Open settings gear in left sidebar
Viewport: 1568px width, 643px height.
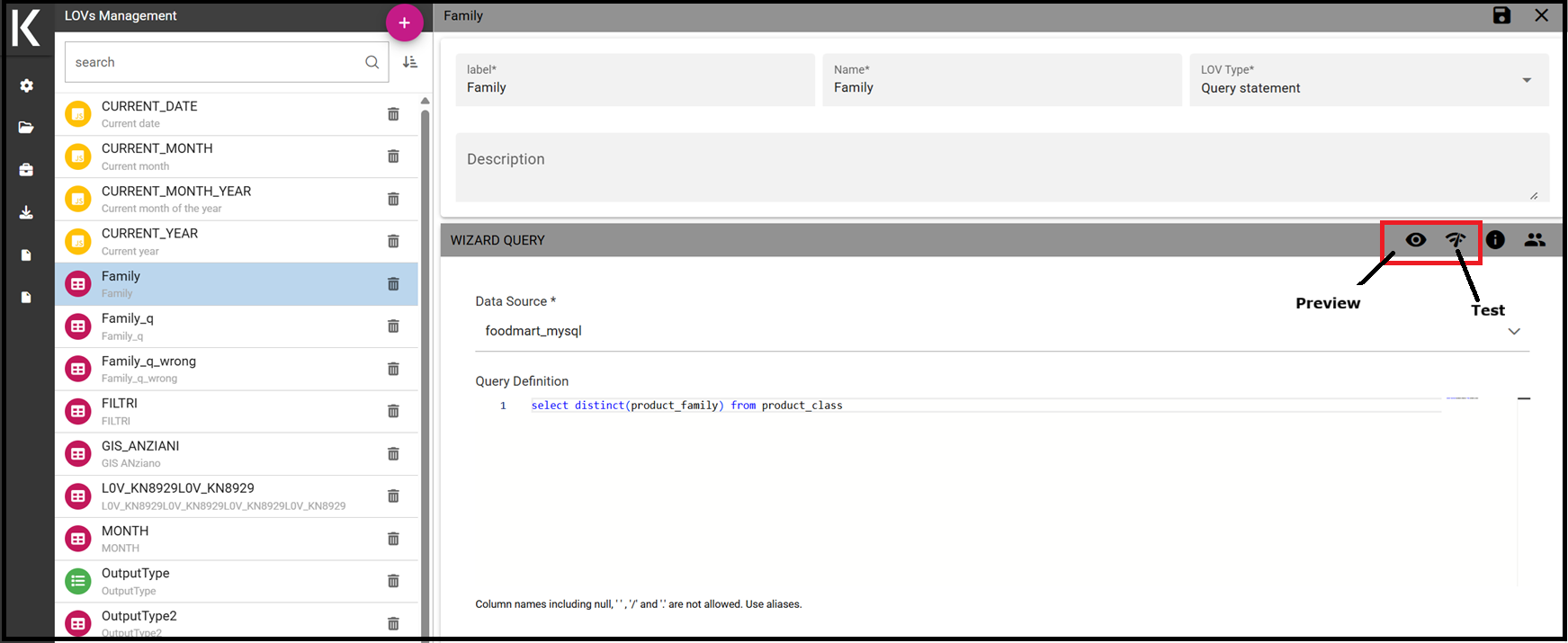26,85
